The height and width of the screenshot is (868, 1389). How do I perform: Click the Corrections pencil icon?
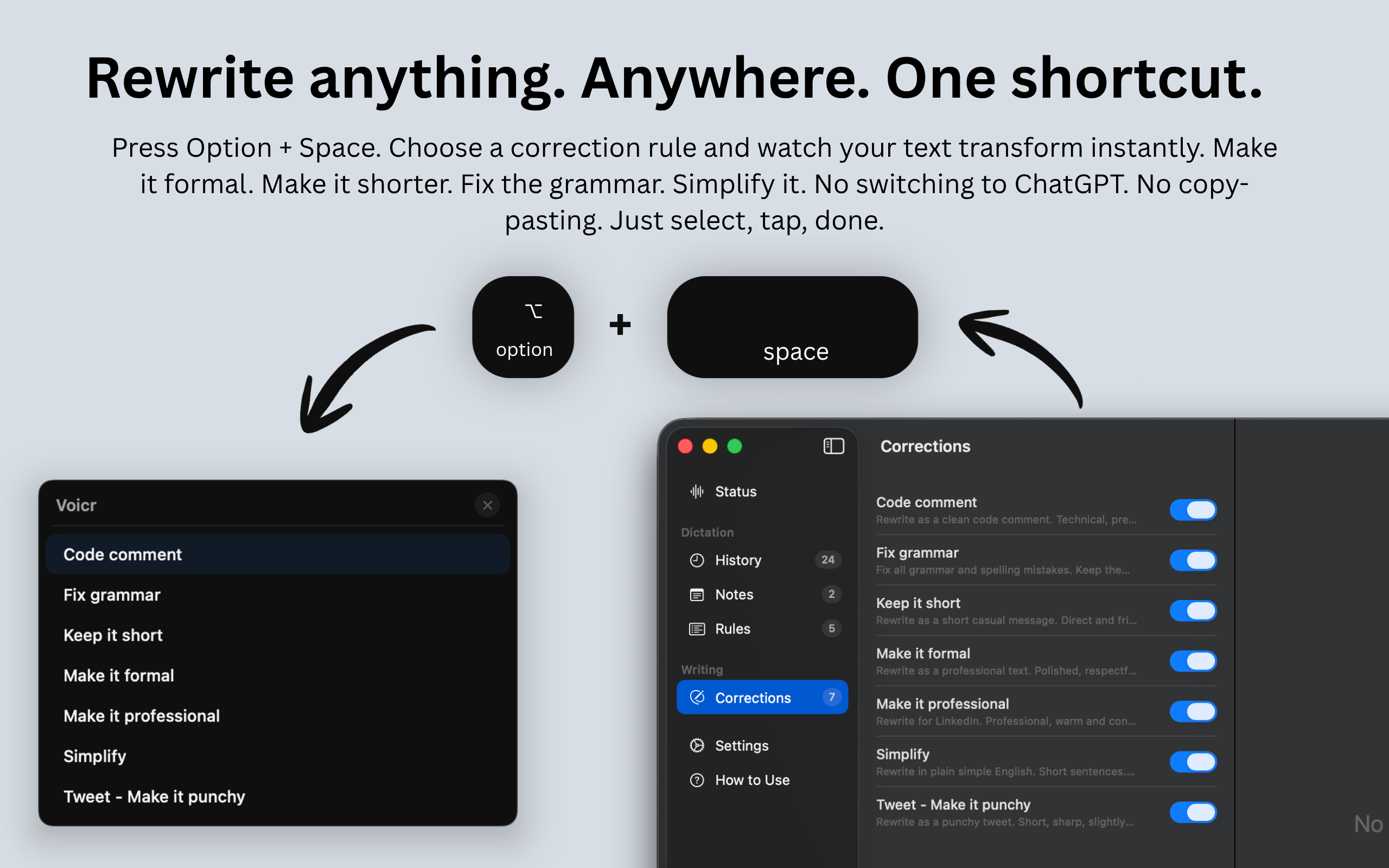pyautogui.click(x=697, y=698)
